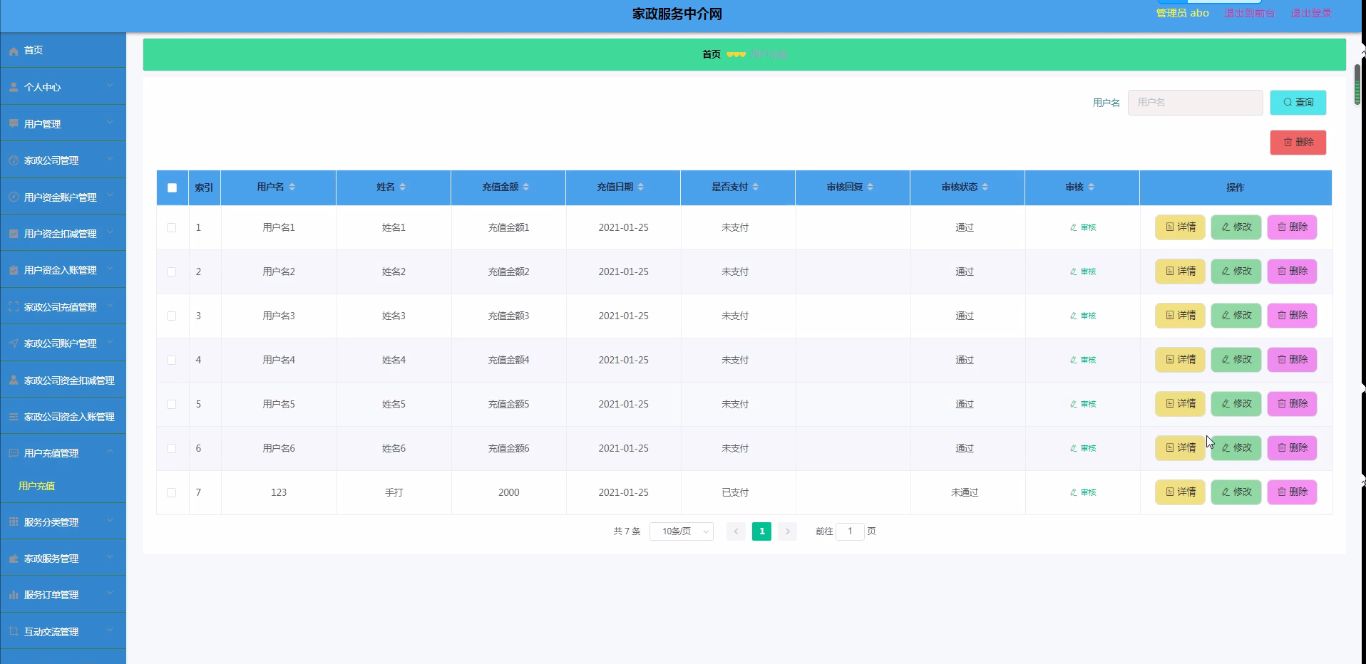Sort by 充值金额 column arrows
The height and width of the screenshot is (664, 1366).
(526, 187)
